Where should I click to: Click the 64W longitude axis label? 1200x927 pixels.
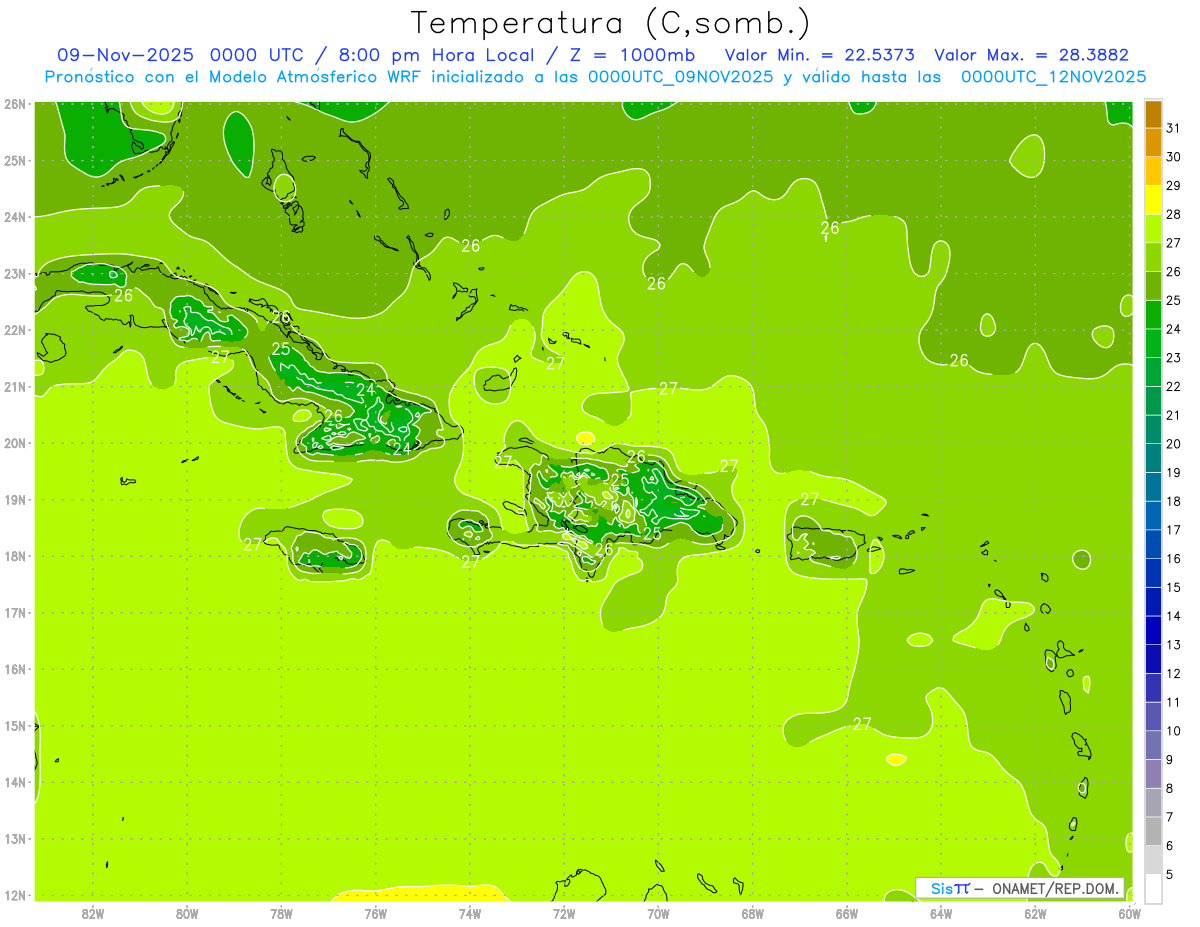coord(941,913)
